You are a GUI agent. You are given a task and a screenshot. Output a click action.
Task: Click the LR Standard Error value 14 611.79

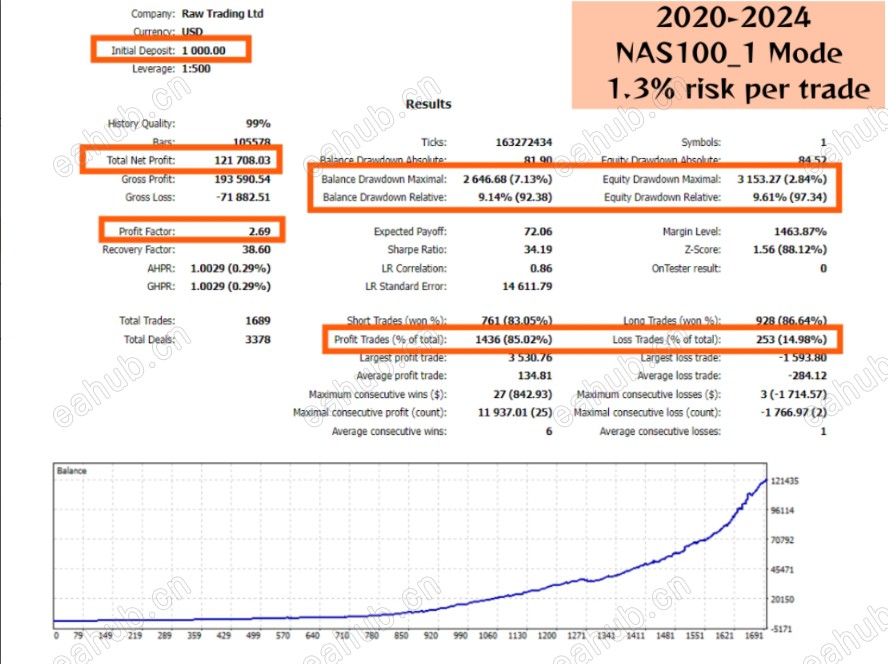point(527,286)
